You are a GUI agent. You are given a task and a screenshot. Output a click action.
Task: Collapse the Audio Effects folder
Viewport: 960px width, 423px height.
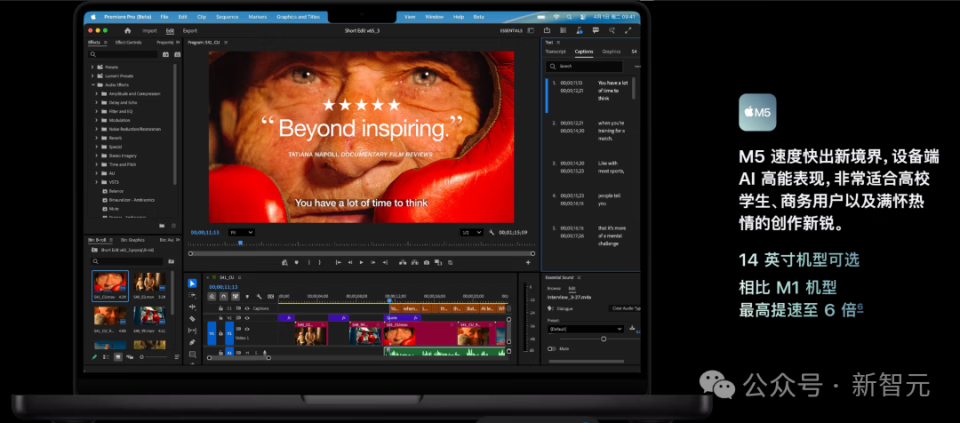93,85
